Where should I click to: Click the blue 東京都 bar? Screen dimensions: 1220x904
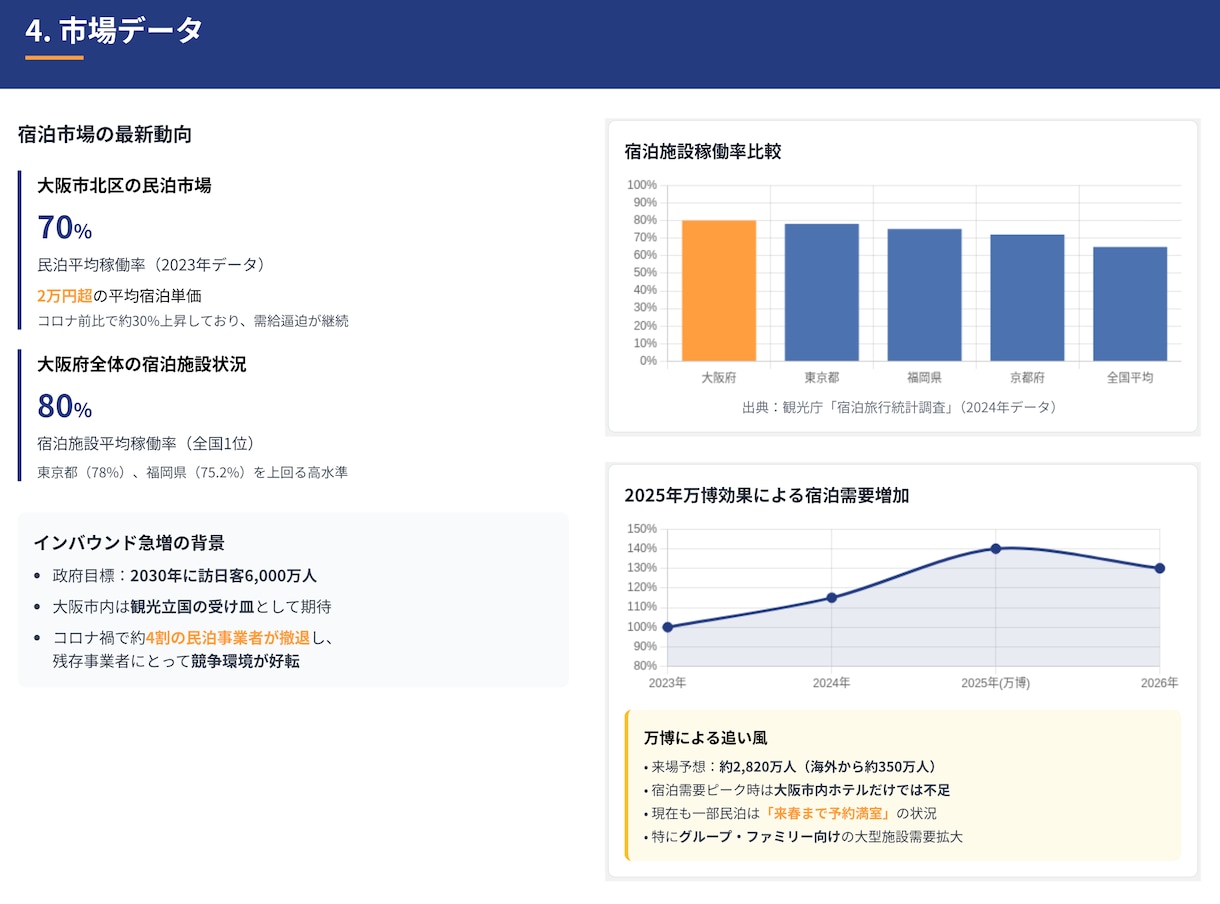tap(822, 292)
